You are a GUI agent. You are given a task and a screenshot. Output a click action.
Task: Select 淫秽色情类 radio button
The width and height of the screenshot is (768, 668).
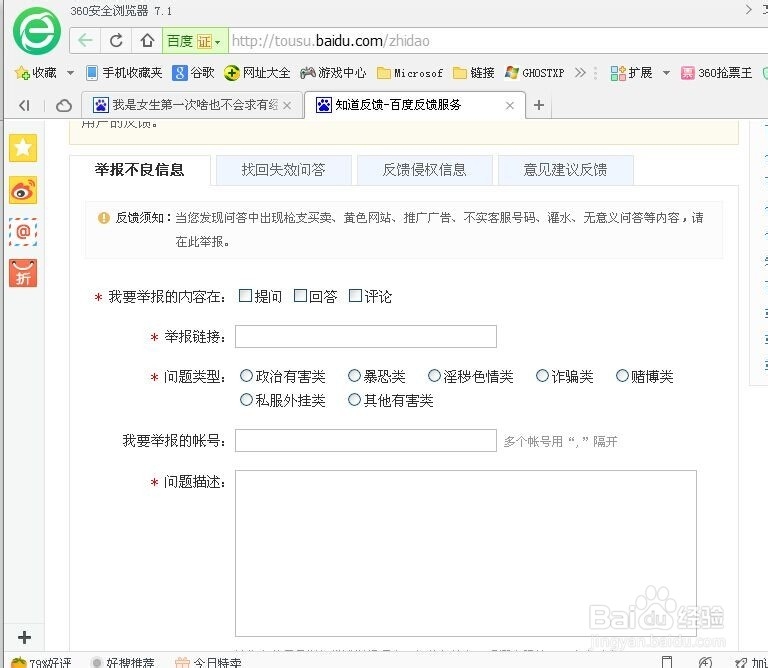point(434,376)
